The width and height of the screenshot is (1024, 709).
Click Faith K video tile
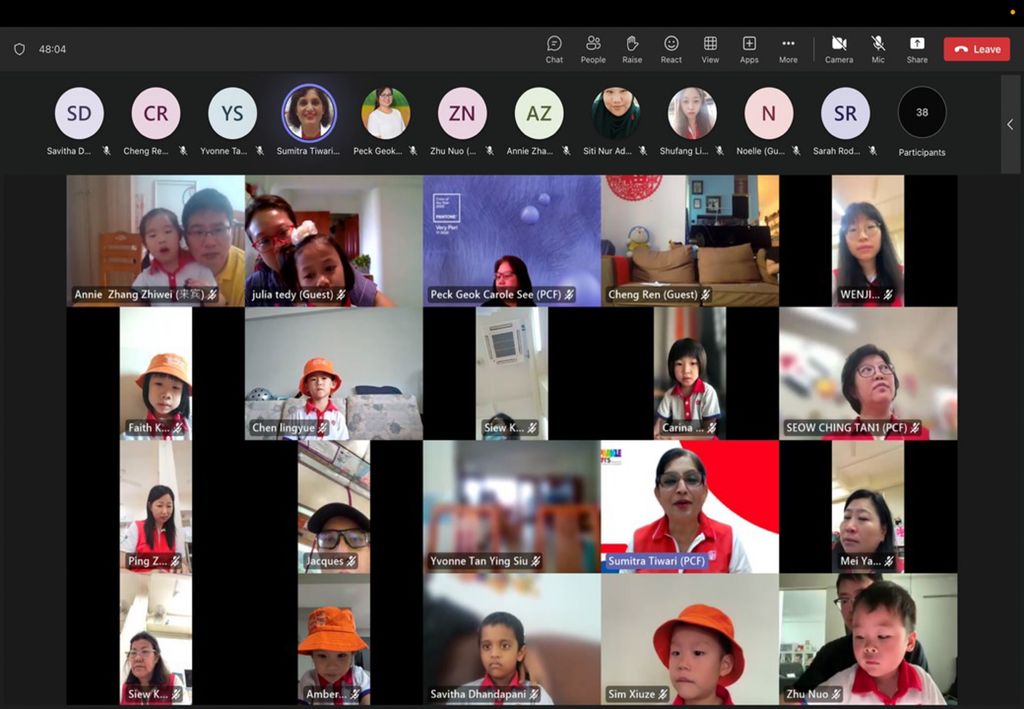pyautogui.click(x=155, y=373)
